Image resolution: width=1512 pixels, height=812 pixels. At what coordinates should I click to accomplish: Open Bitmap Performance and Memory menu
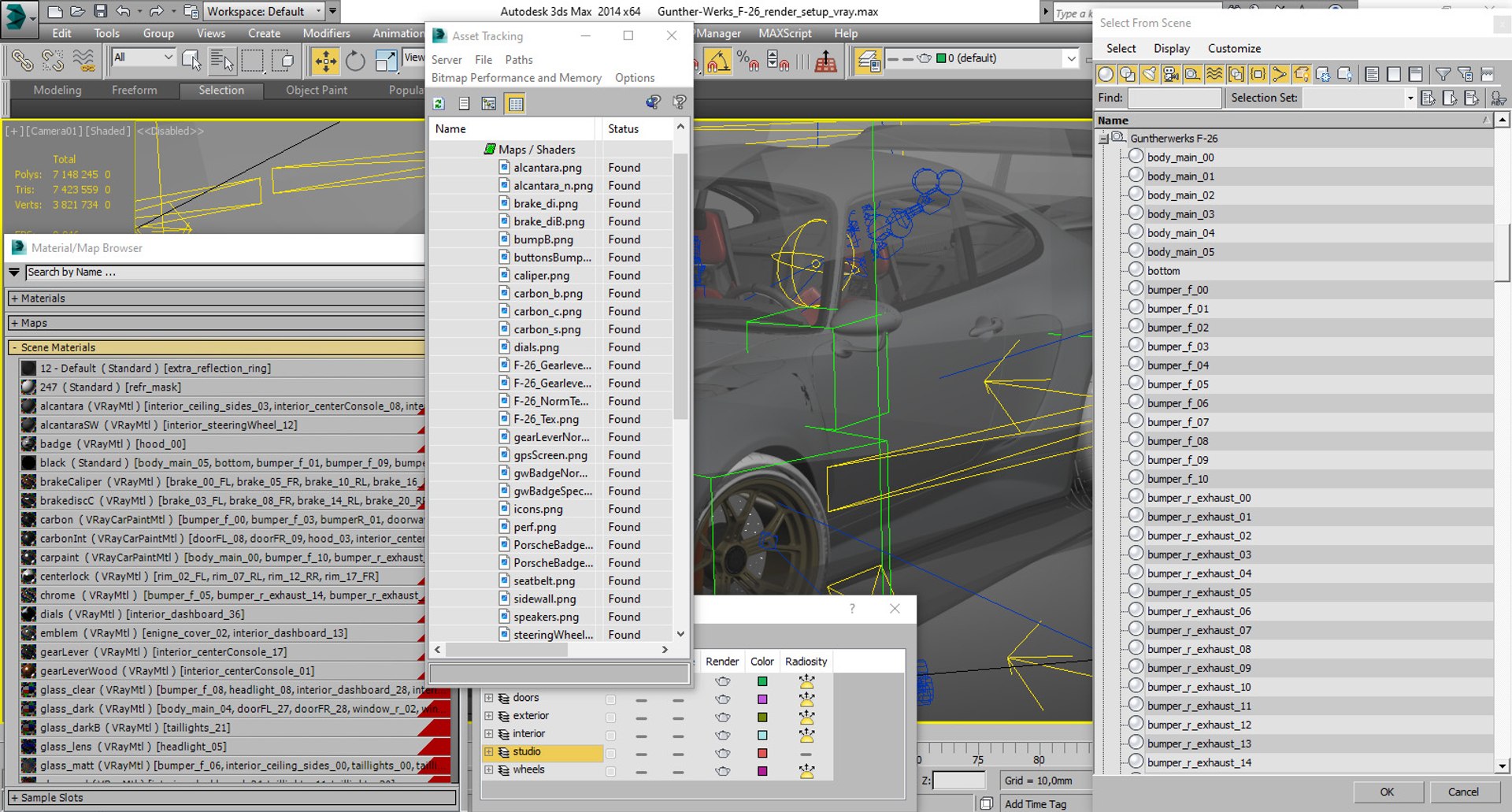517,78
